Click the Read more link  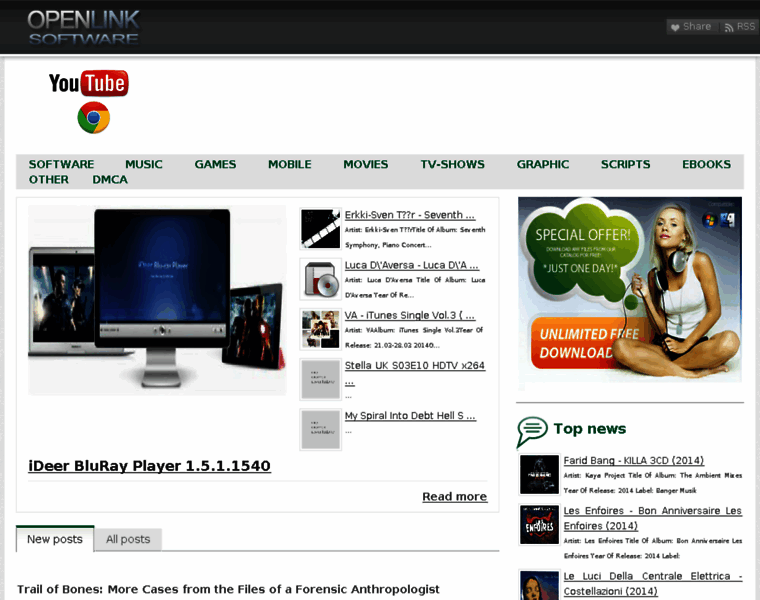click(455, 497)
